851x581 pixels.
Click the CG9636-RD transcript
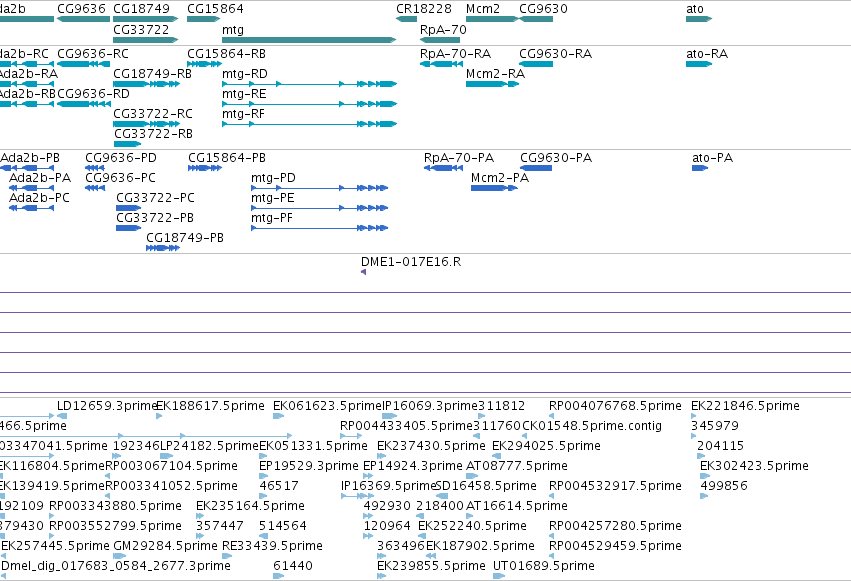84,104
